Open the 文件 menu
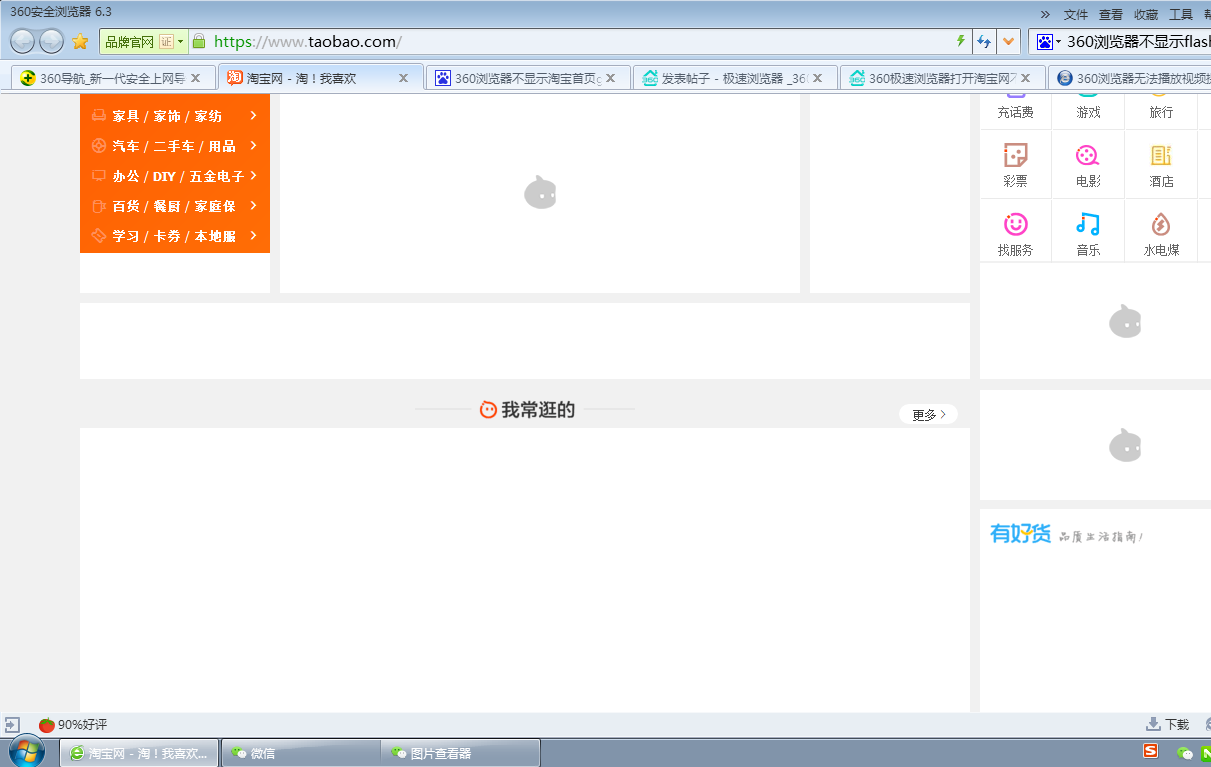1211x767 pixels. [1076, 14]
